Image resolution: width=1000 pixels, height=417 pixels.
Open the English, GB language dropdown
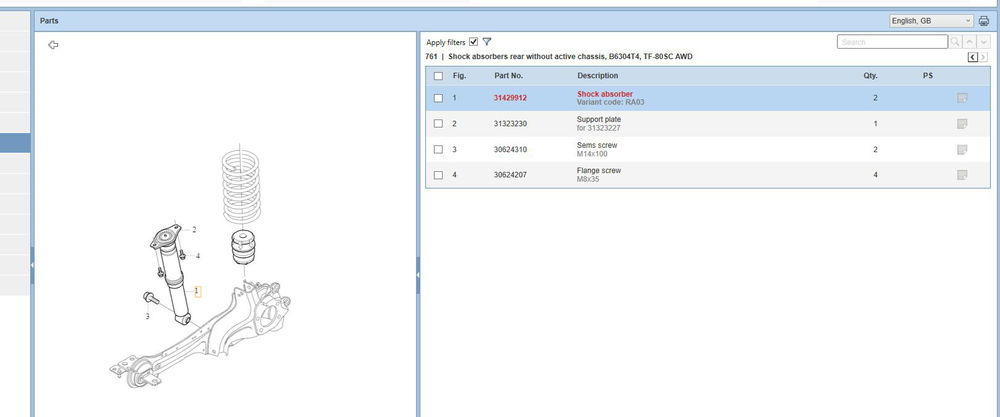click(930, 21)
